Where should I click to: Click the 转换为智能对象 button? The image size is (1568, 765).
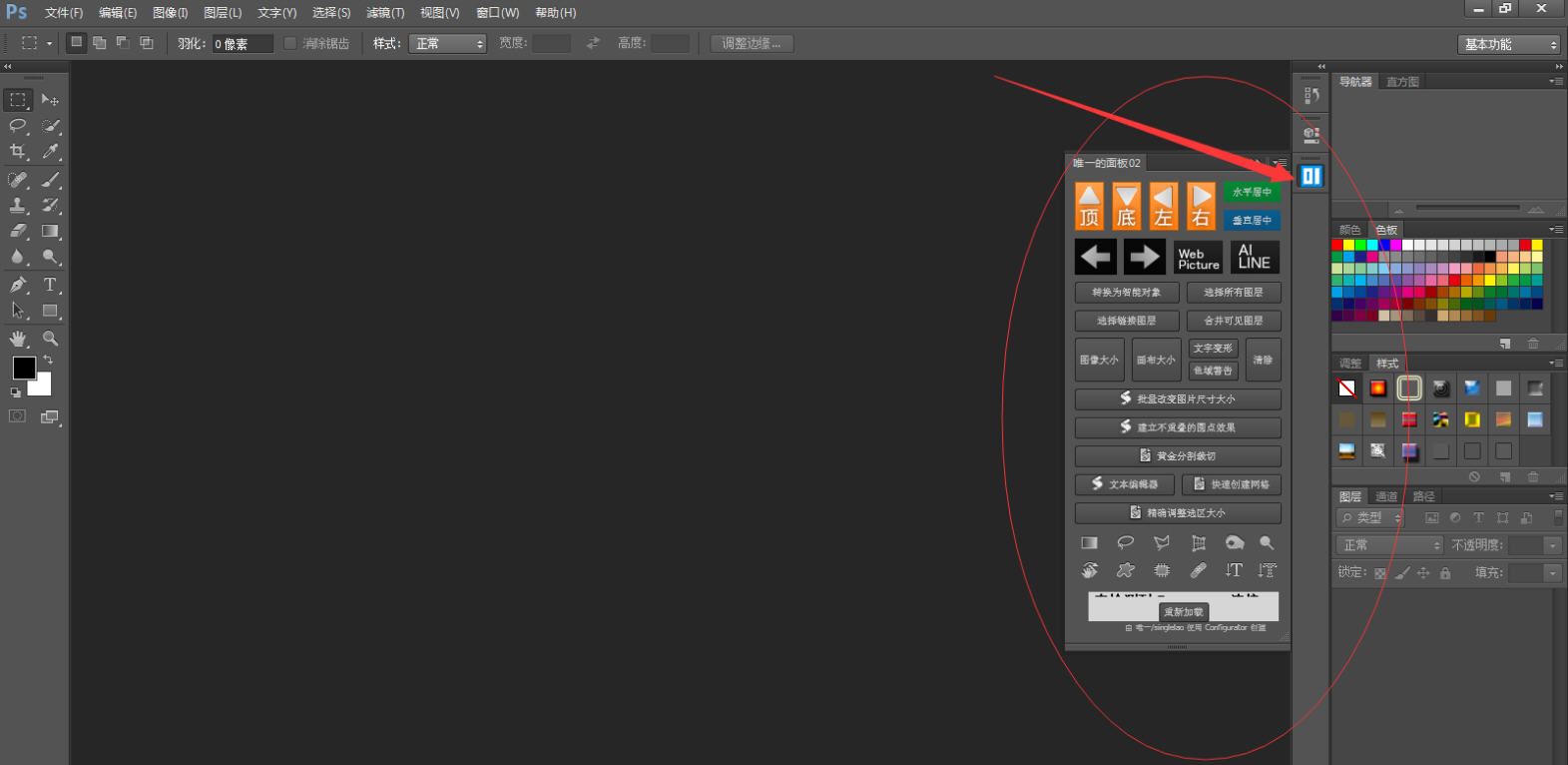tap(1127, 293)
